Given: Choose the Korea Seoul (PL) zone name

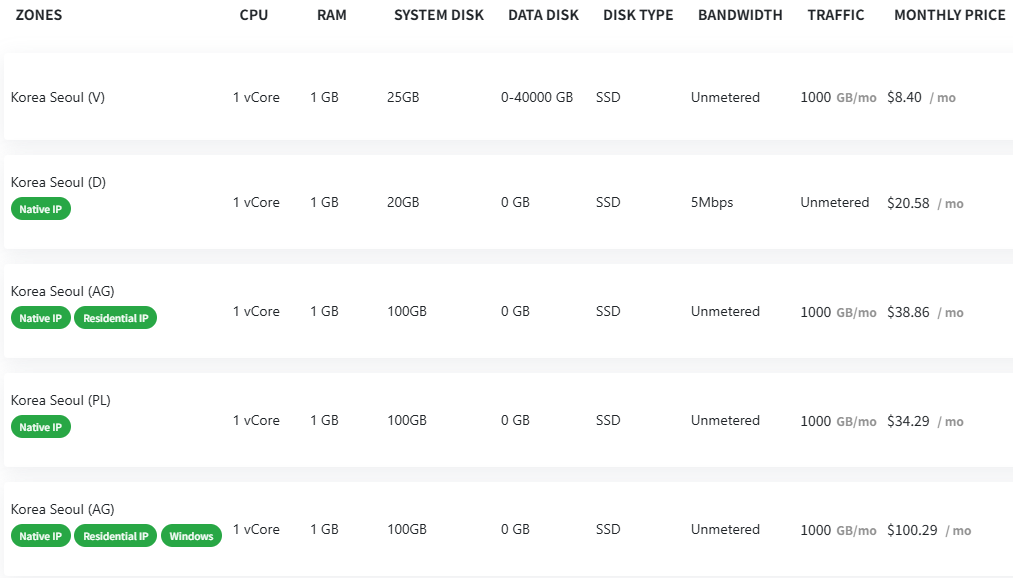Looking at the screenshot, I should click(x=60, y=401).
